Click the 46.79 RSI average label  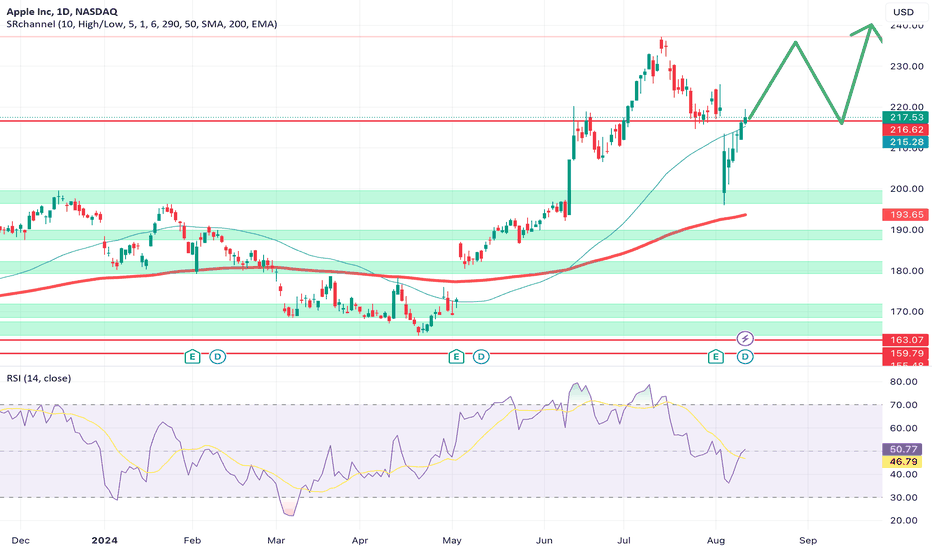(903, 461)
